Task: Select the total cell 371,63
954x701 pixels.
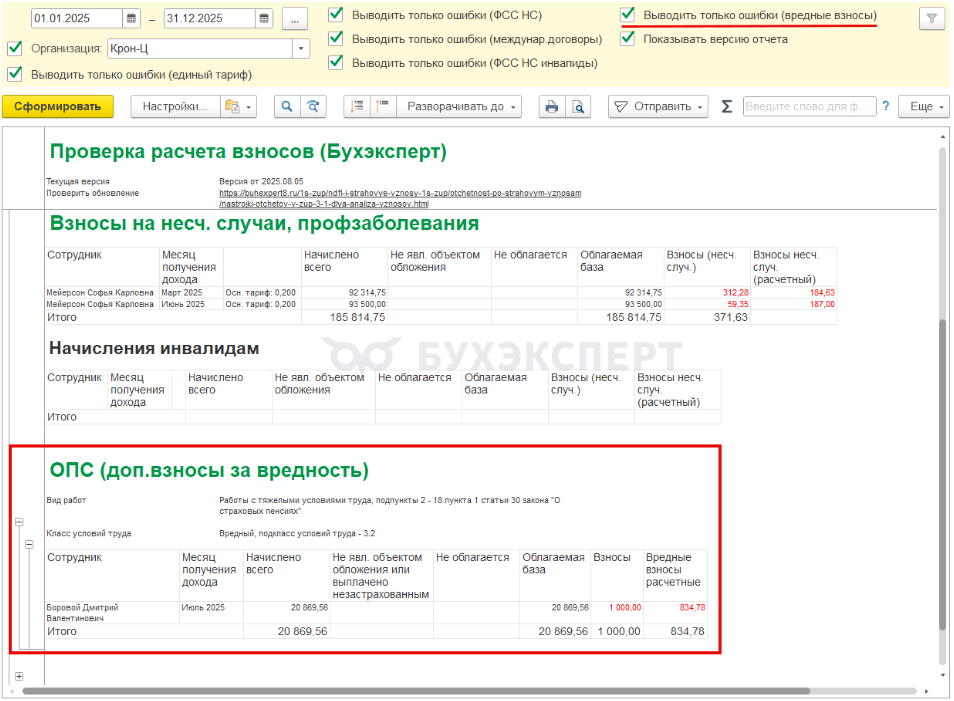Action: click(731, 317)
